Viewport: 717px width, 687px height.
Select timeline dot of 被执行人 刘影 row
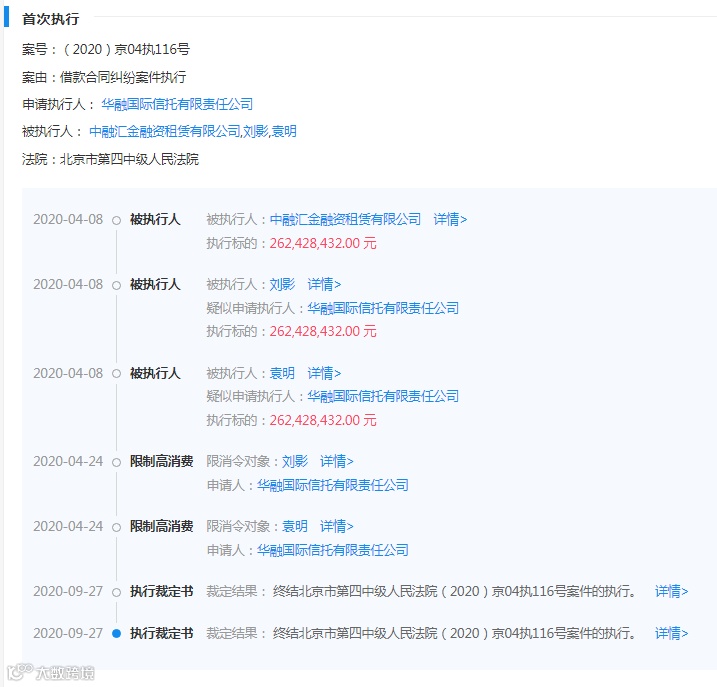117,285
